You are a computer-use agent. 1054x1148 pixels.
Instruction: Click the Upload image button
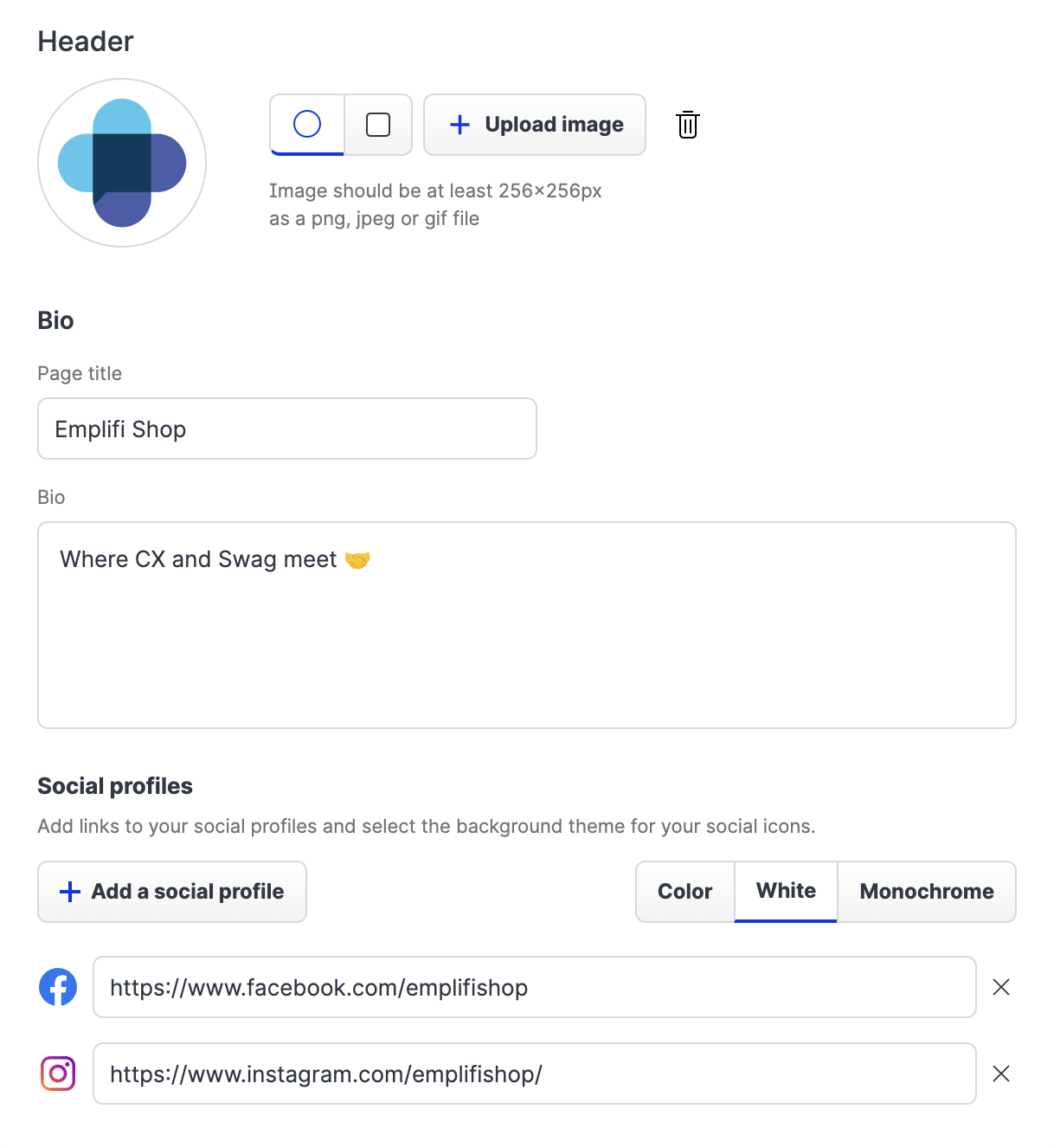pyautogui.click(x=535, y=125)
